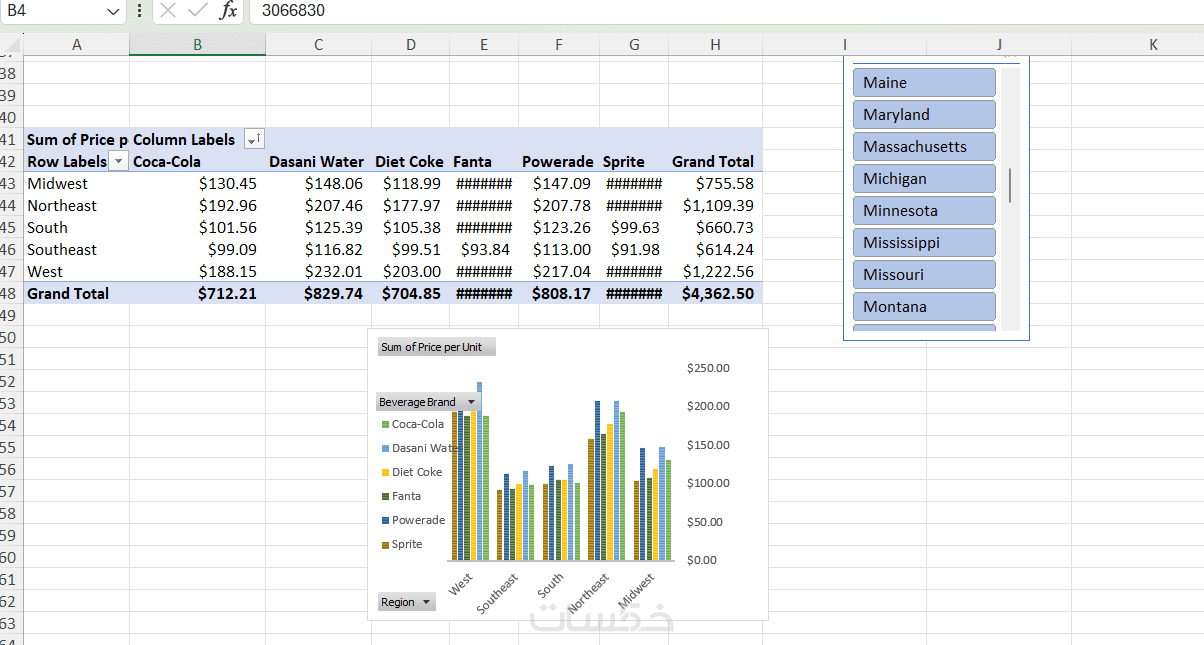
Task: Select column H header
Action: (x=715, y=45)
